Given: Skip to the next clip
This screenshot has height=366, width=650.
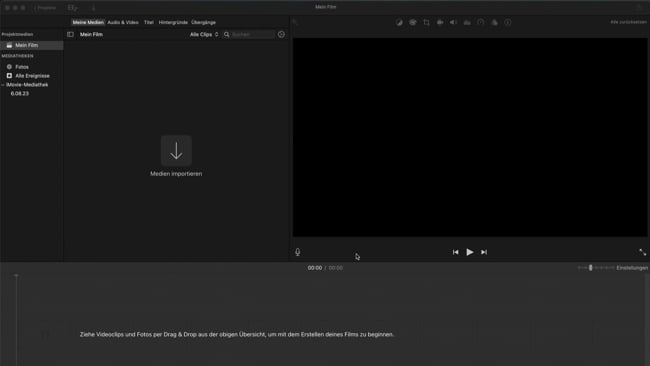Looking at the screenshot, I should (484, 252).
